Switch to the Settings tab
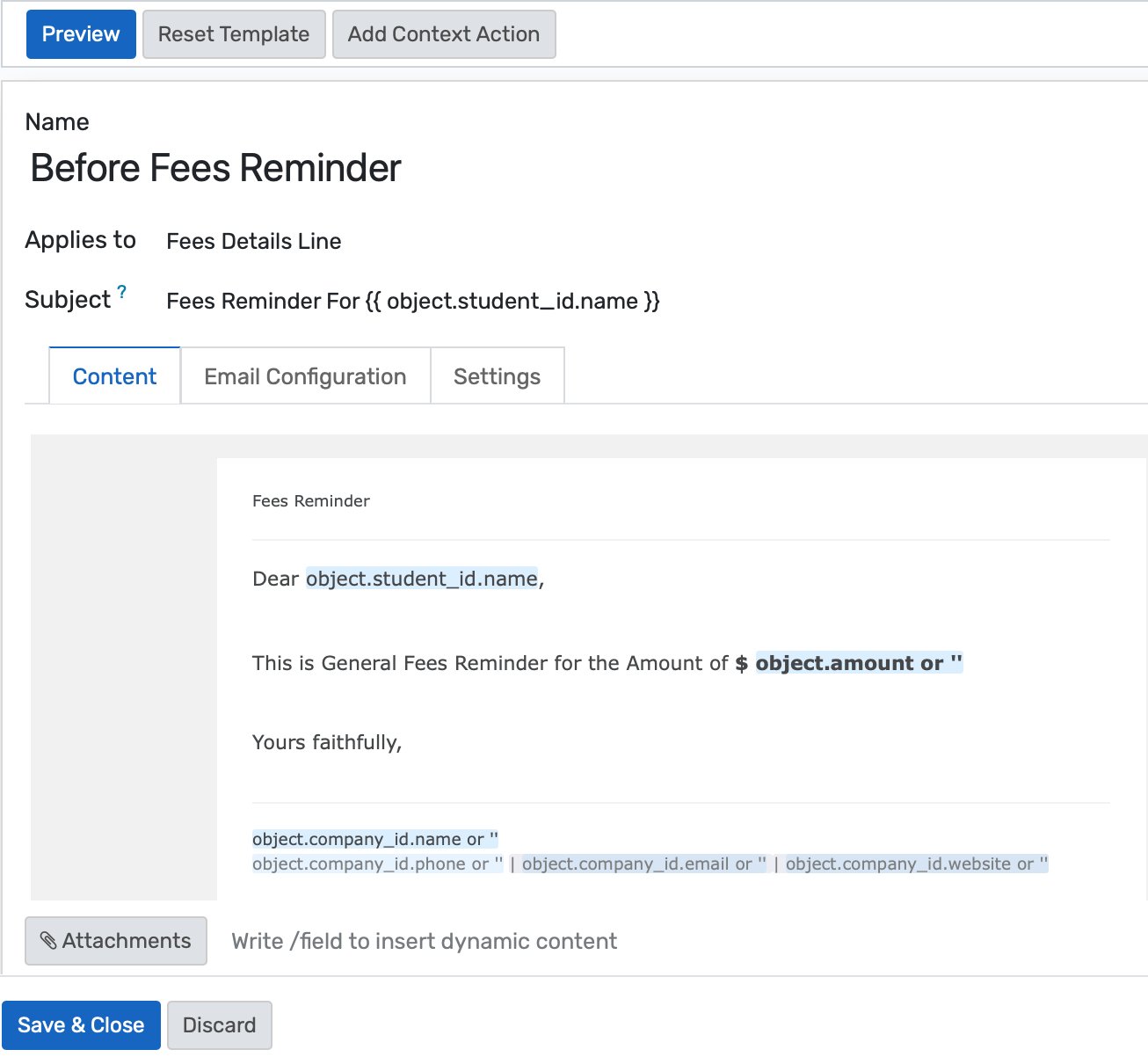1148x1057 pixels. pyautogui.click(x=497, y=376)
